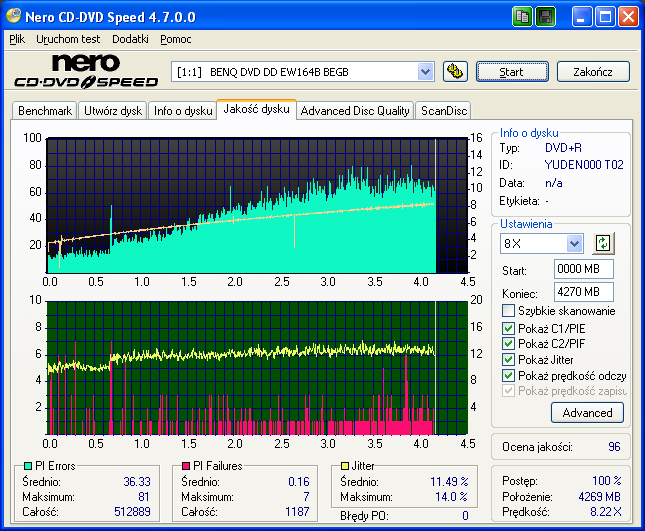The height and width of the screenshot is (531, 645).
Task: Click the Położenie 4269 MB value
Action: [599, 496]
